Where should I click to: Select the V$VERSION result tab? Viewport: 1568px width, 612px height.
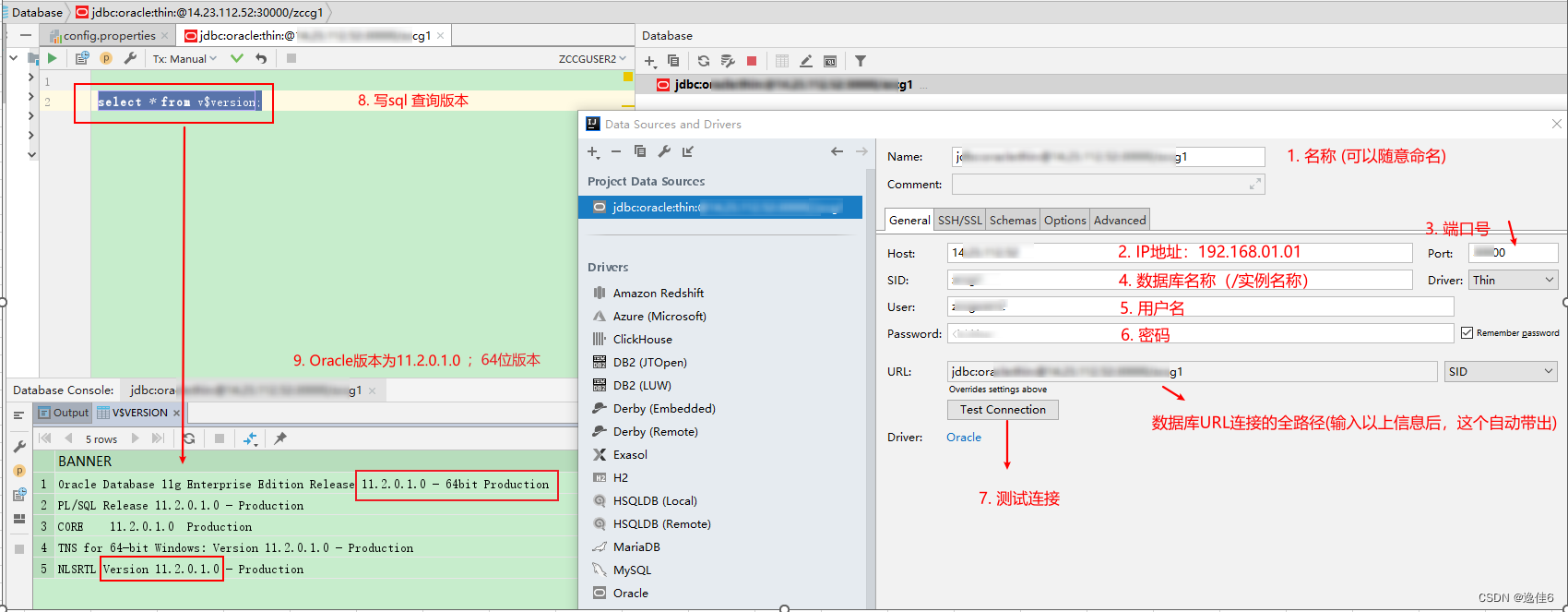pyautogui.click(x=139, y=413)
